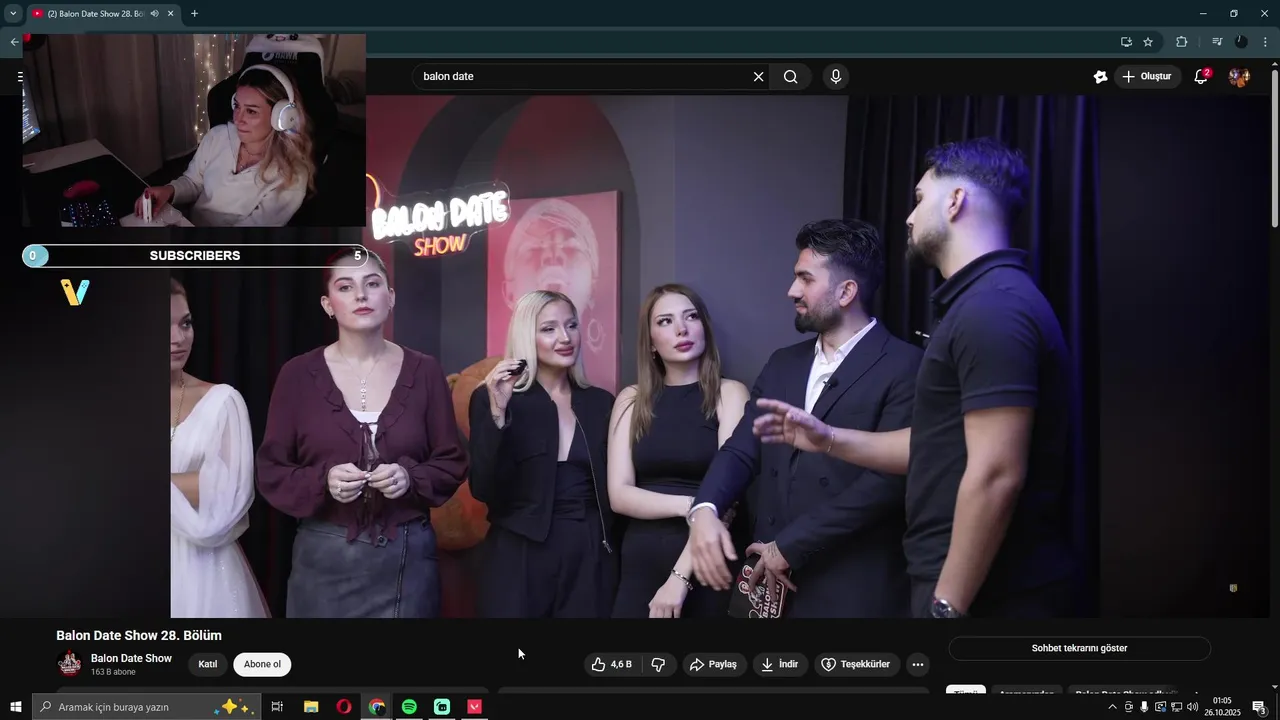
Task: Subscribe using Abone ol button
Action: tap(263, 664)
